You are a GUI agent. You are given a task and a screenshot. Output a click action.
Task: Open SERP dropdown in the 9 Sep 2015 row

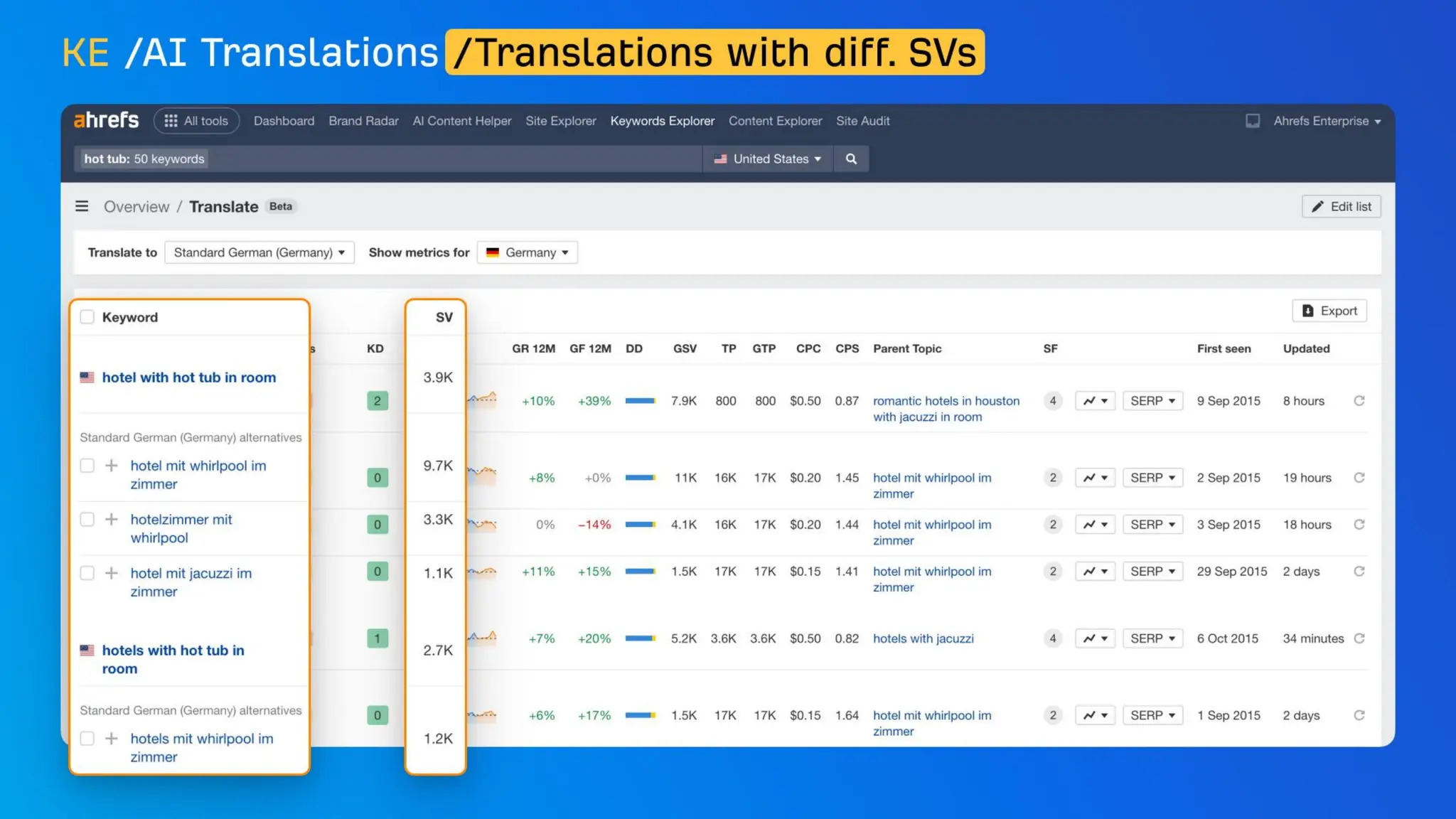(x=1152, y=401)
